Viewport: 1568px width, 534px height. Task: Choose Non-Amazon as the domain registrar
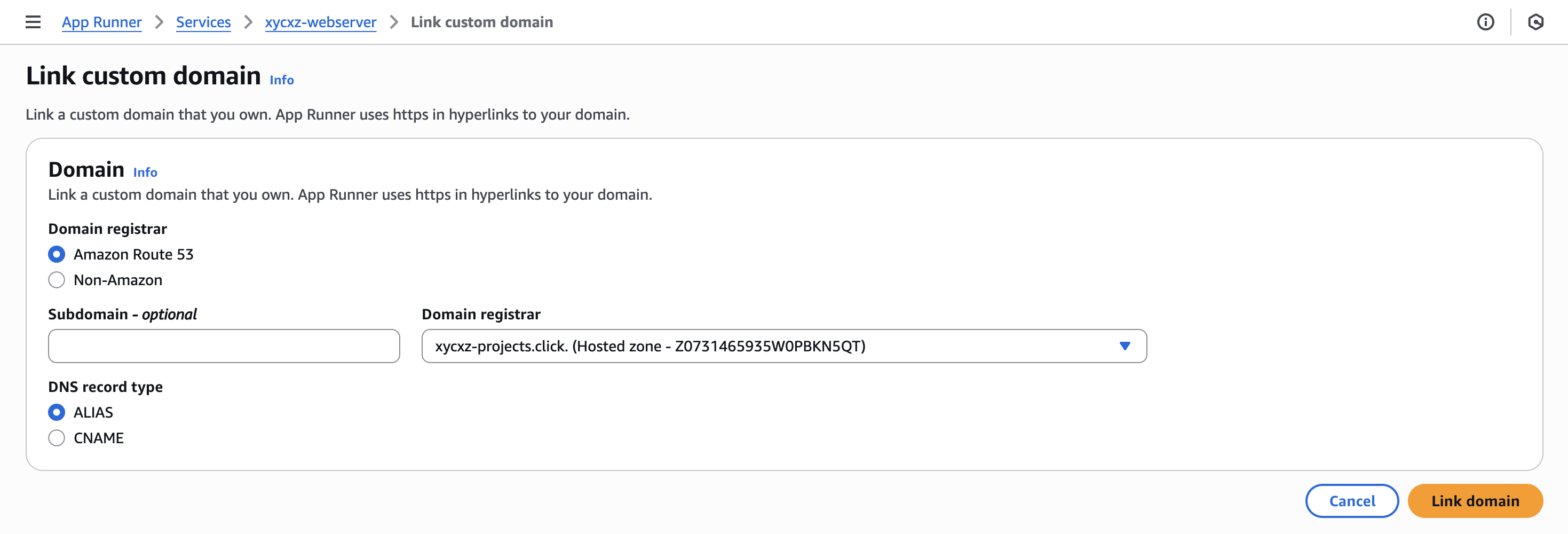click(x=57, y=279)
